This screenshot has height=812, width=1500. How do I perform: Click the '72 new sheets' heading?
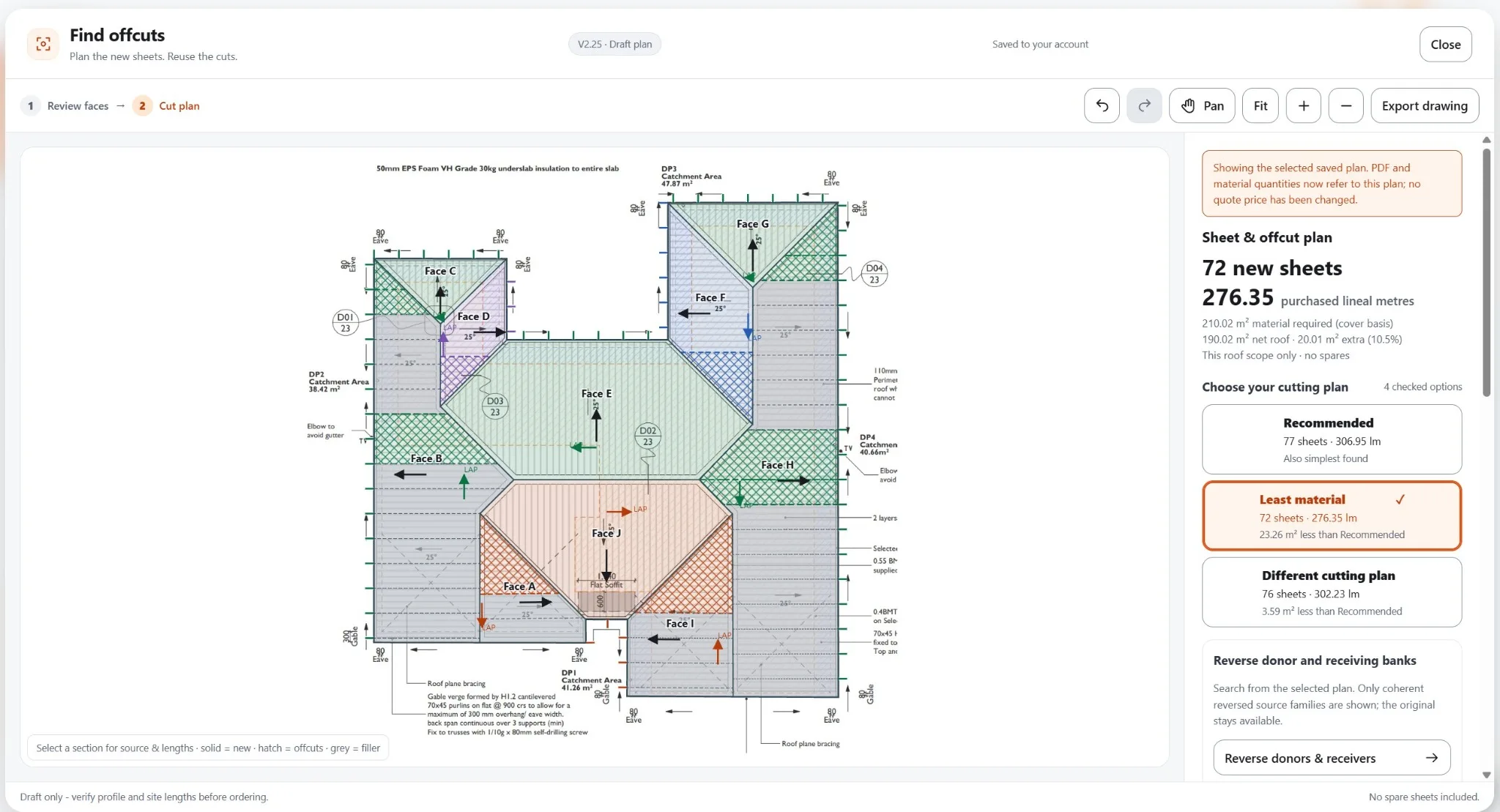click(1271, 268)
